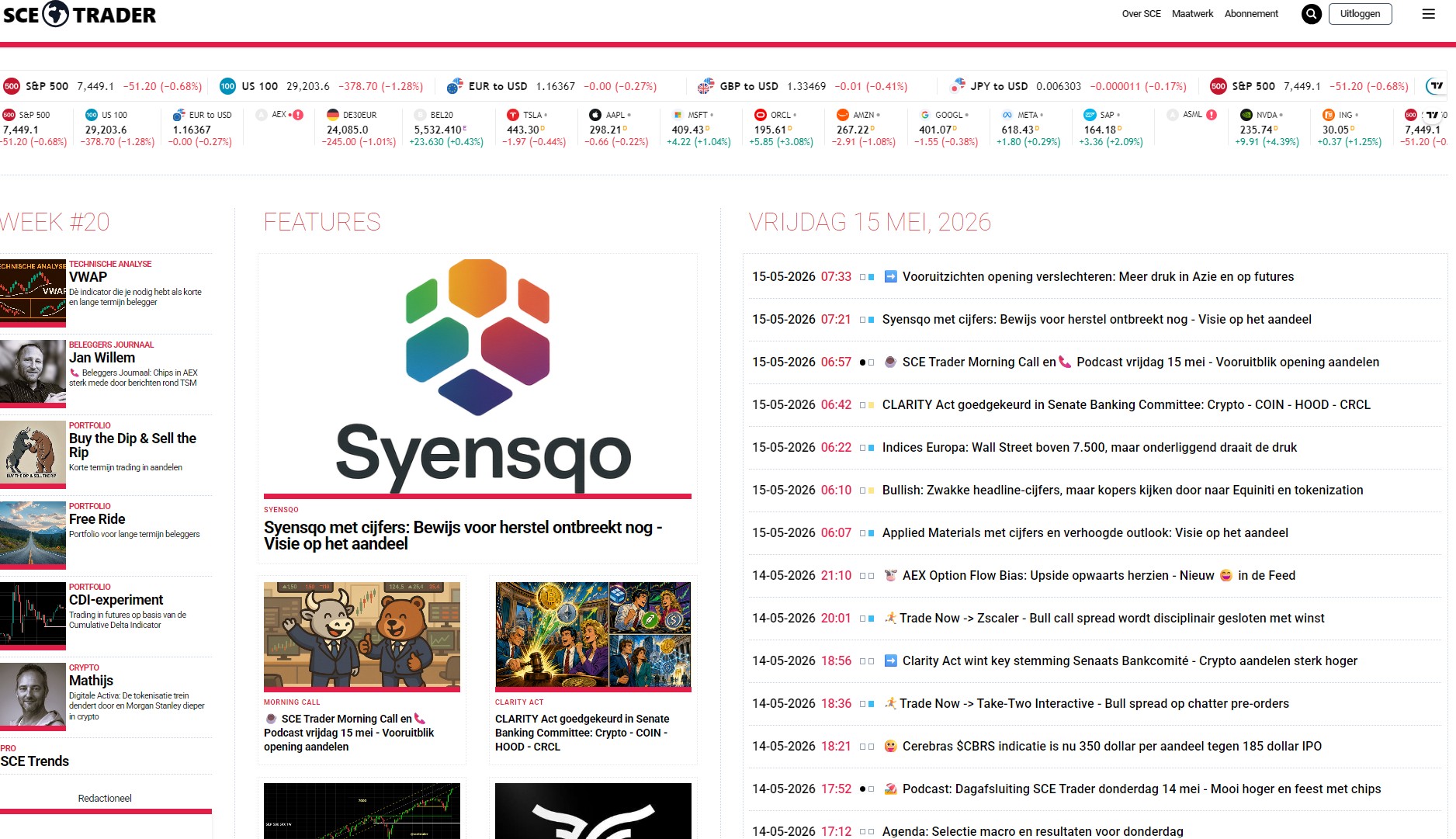Open the Morning Call bull and bear image

point(362,636)
